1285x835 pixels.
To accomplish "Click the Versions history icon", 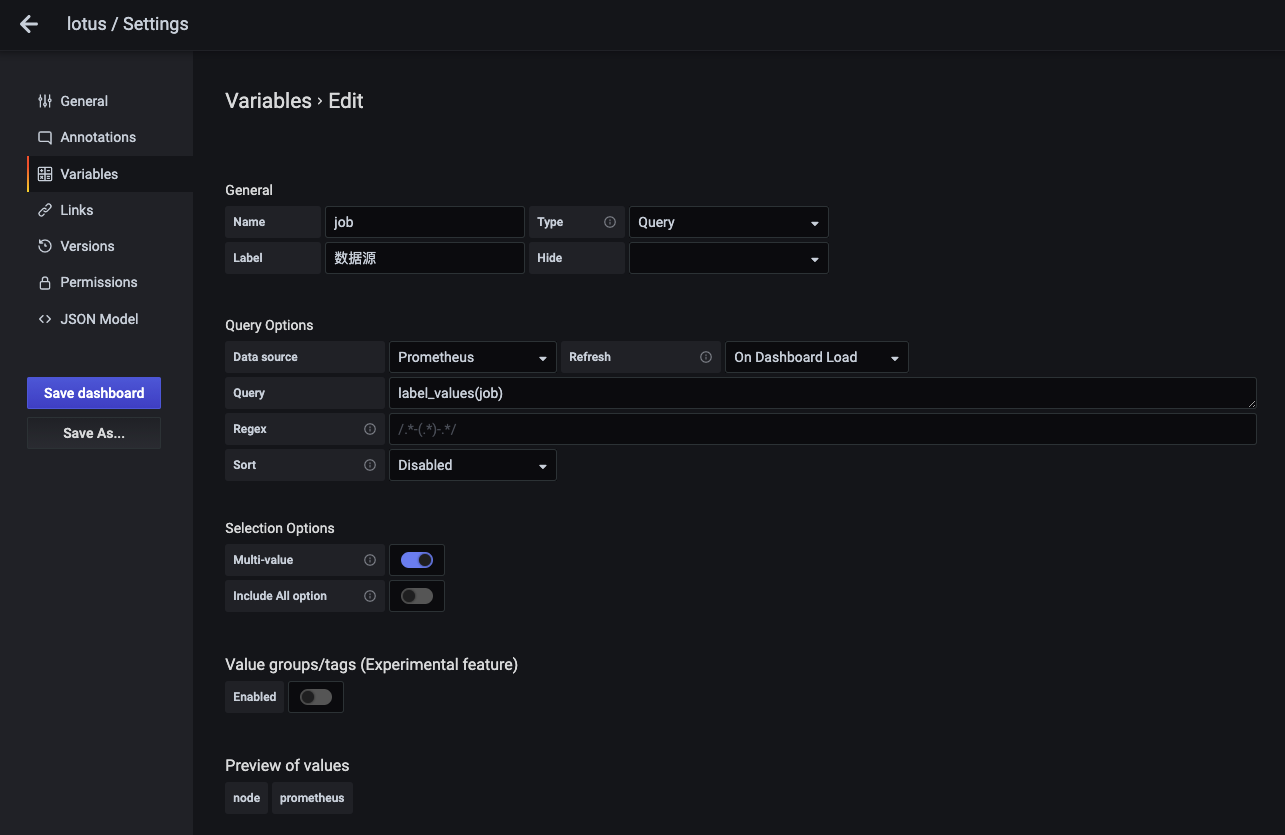I will coord(44,246).
